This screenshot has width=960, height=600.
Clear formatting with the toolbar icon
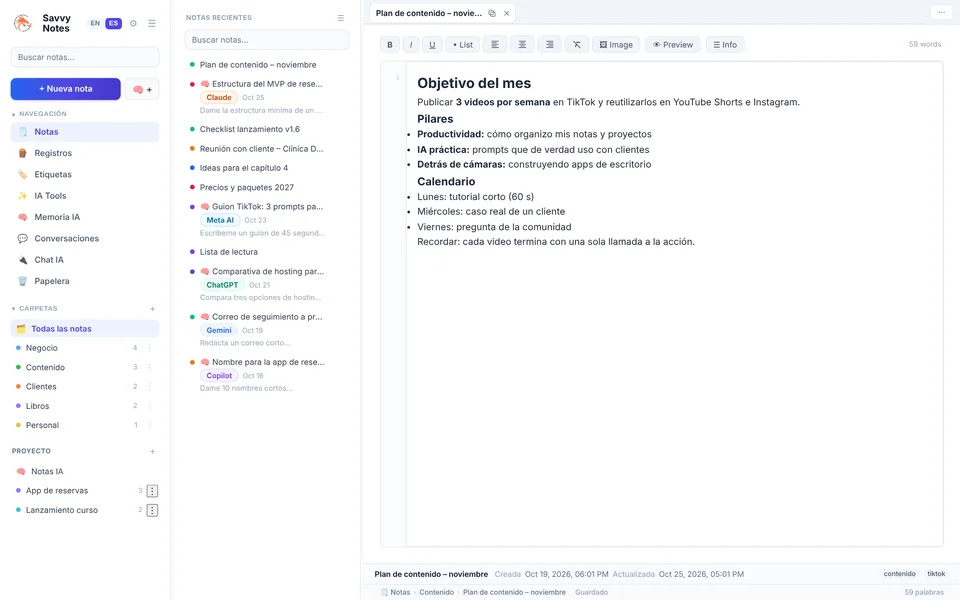pos(577,45)
